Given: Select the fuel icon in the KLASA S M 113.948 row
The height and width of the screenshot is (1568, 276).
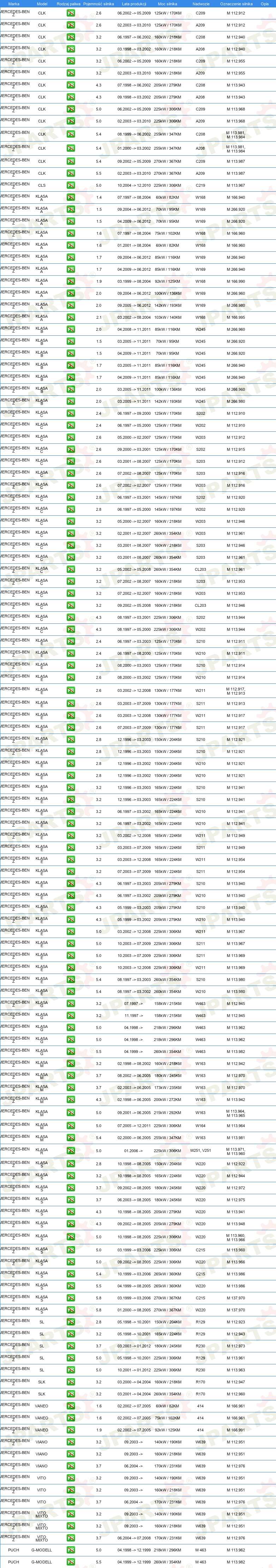Looking at the screenshot, I should pos(71,1223).
